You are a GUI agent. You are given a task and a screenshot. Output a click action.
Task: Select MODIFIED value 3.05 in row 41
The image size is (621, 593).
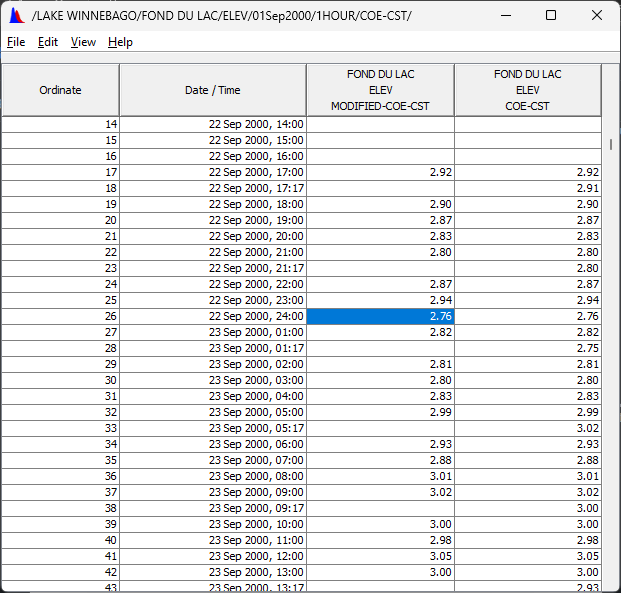[380, 556]
